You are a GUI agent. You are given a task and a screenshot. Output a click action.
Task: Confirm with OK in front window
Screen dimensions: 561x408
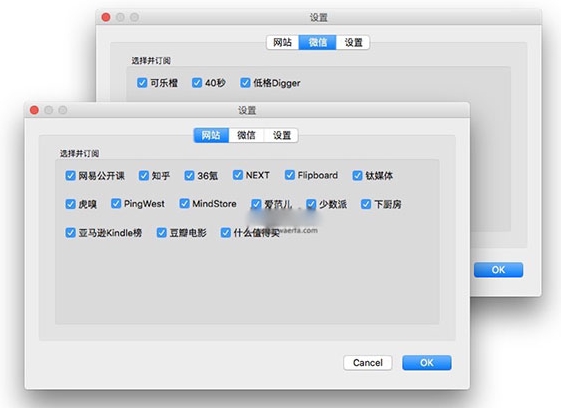pyautogui.click(x=427, y=363)
